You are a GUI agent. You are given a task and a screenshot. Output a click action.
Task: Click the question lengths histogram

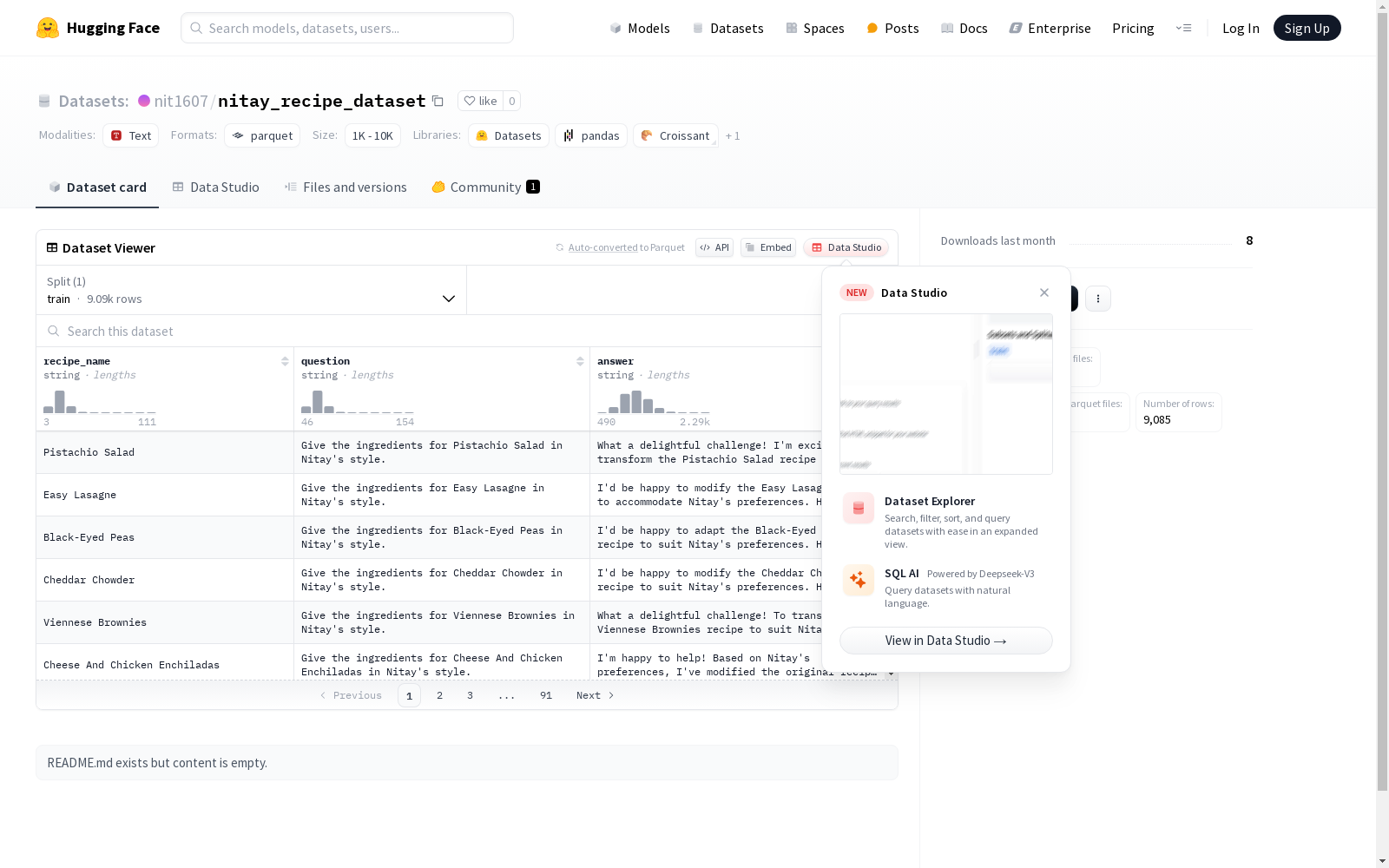tap(358, 402)
